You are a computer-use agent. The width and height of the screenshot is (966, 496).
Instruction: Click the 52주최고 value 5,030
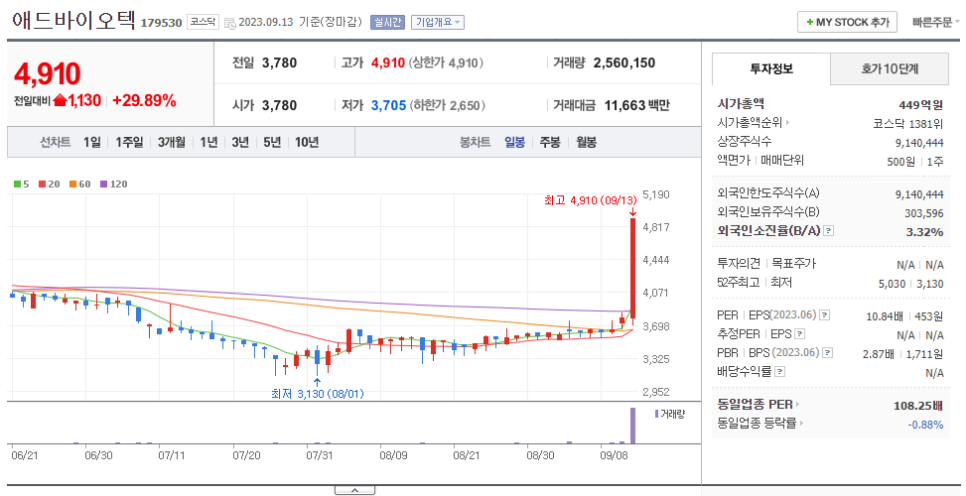pos(891,284)
